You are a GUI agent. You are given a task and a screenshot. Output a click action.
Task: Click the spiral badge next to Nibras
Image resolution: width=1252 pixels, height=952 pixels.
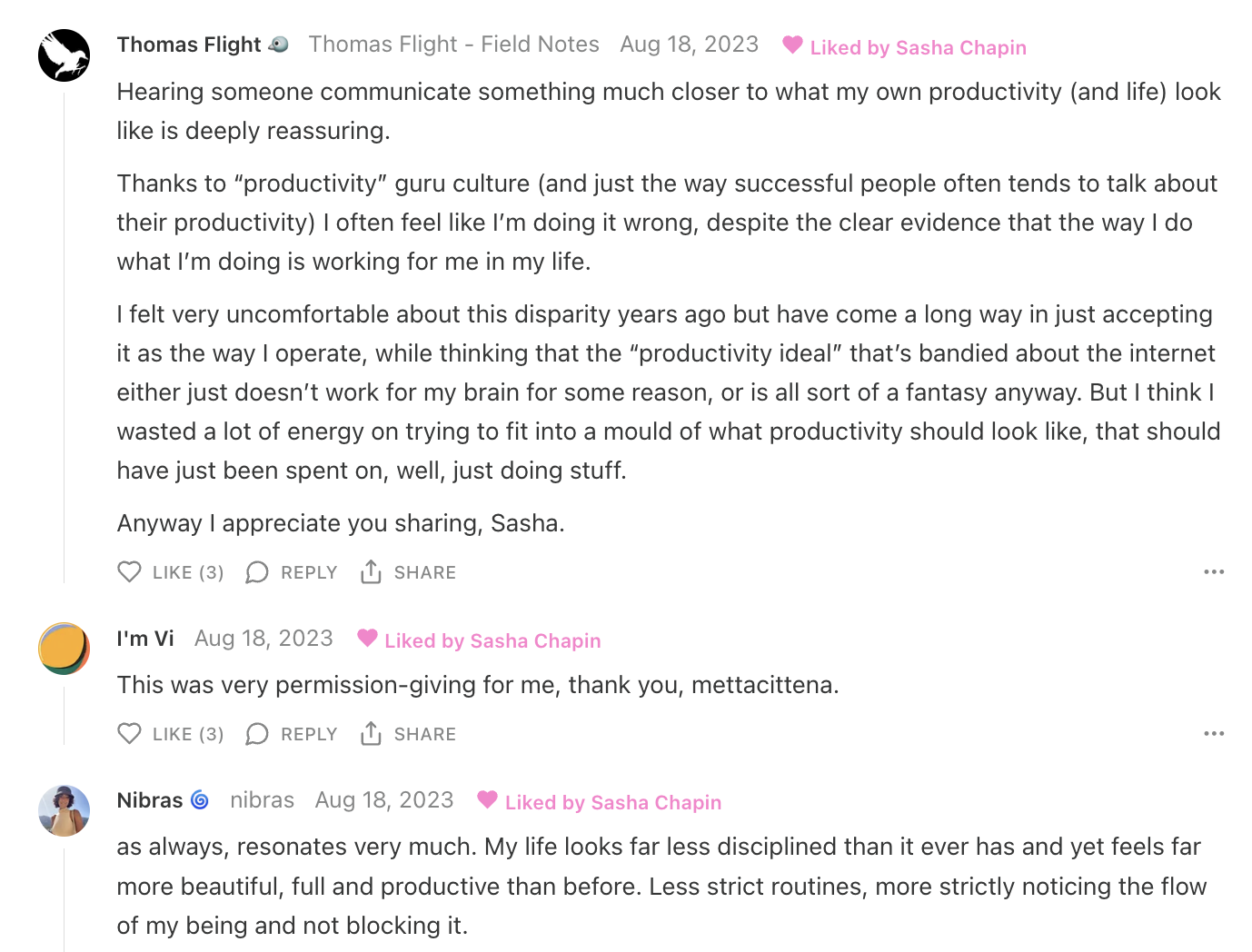pyautogui.click(x=200, y=800)
